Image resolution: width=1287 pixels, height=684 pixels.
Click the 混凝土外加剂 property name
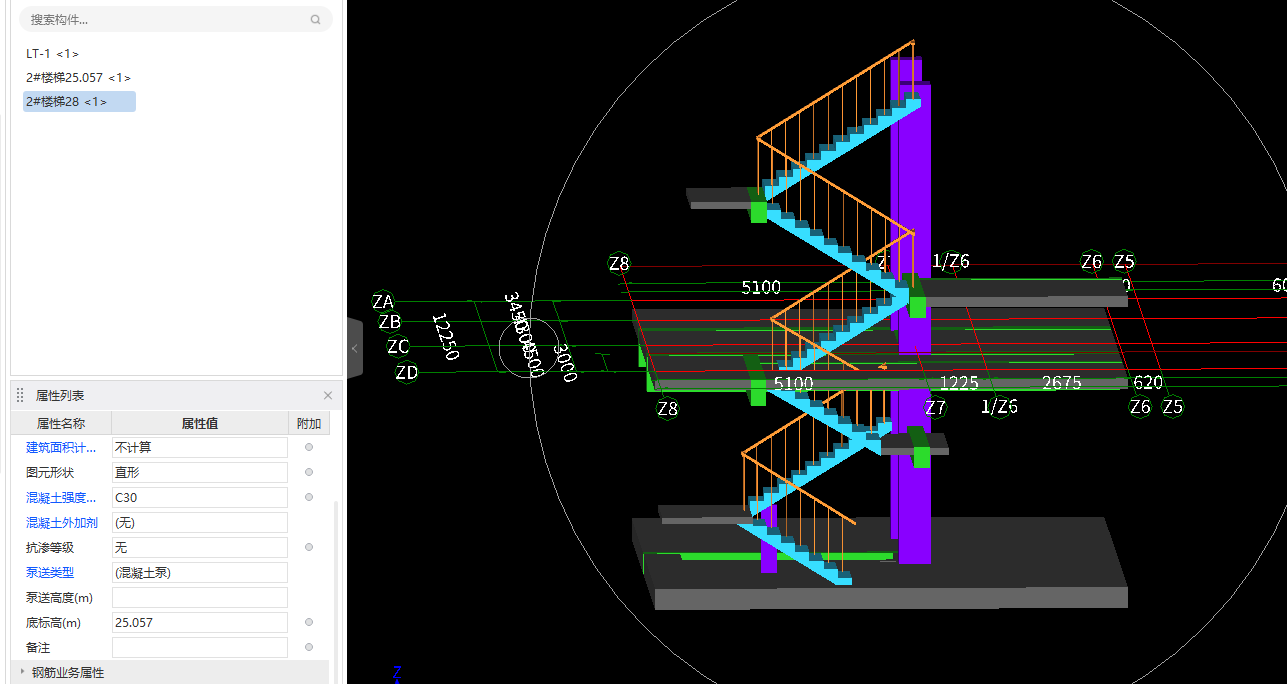tap(61, 523)
